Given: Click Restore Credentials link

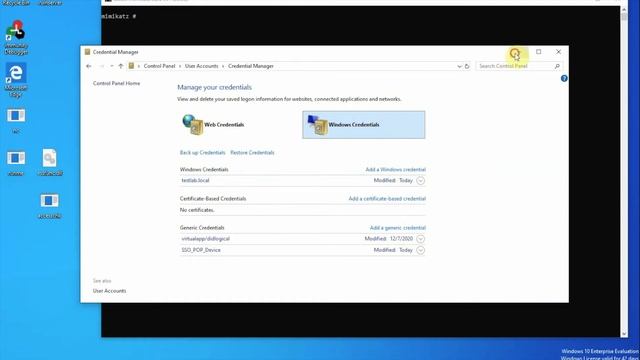Looking at the screenshot, I should pos(252,153).
